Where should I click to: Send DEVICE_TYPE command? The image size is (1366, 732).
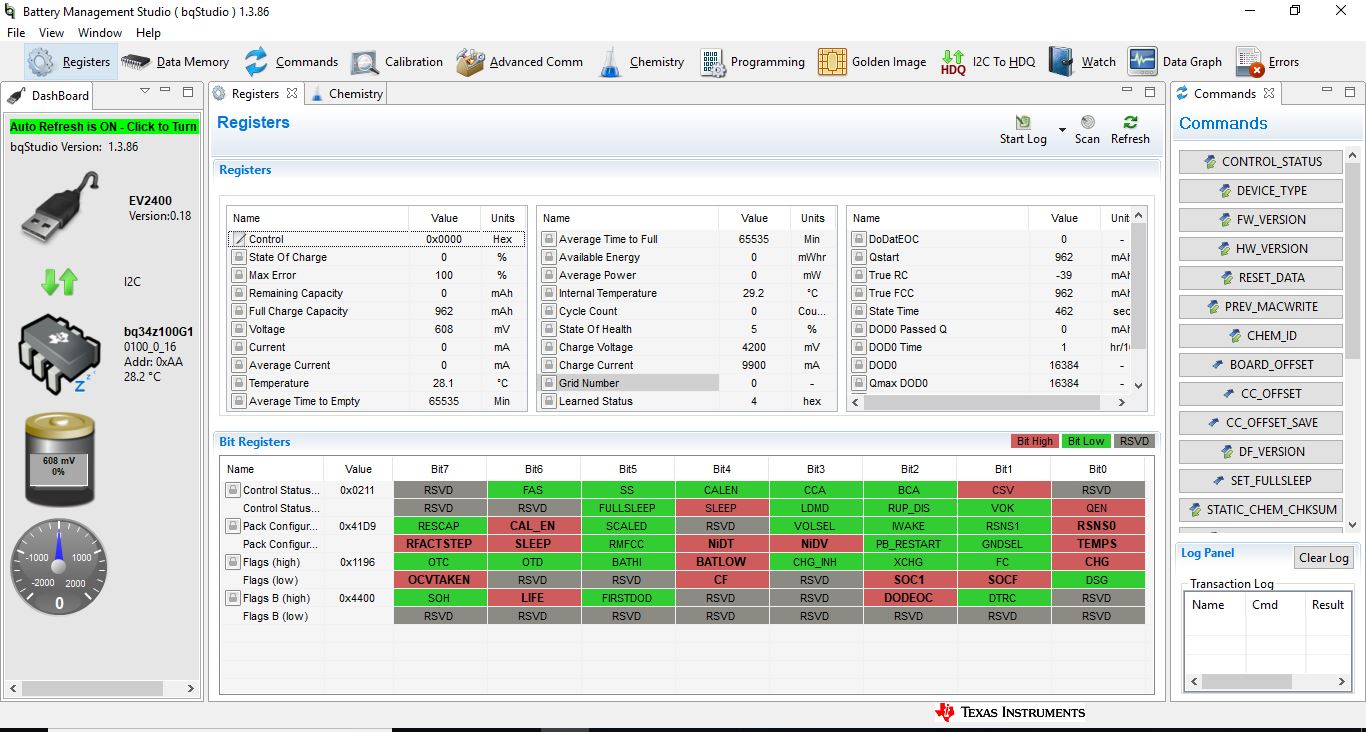1262,191
